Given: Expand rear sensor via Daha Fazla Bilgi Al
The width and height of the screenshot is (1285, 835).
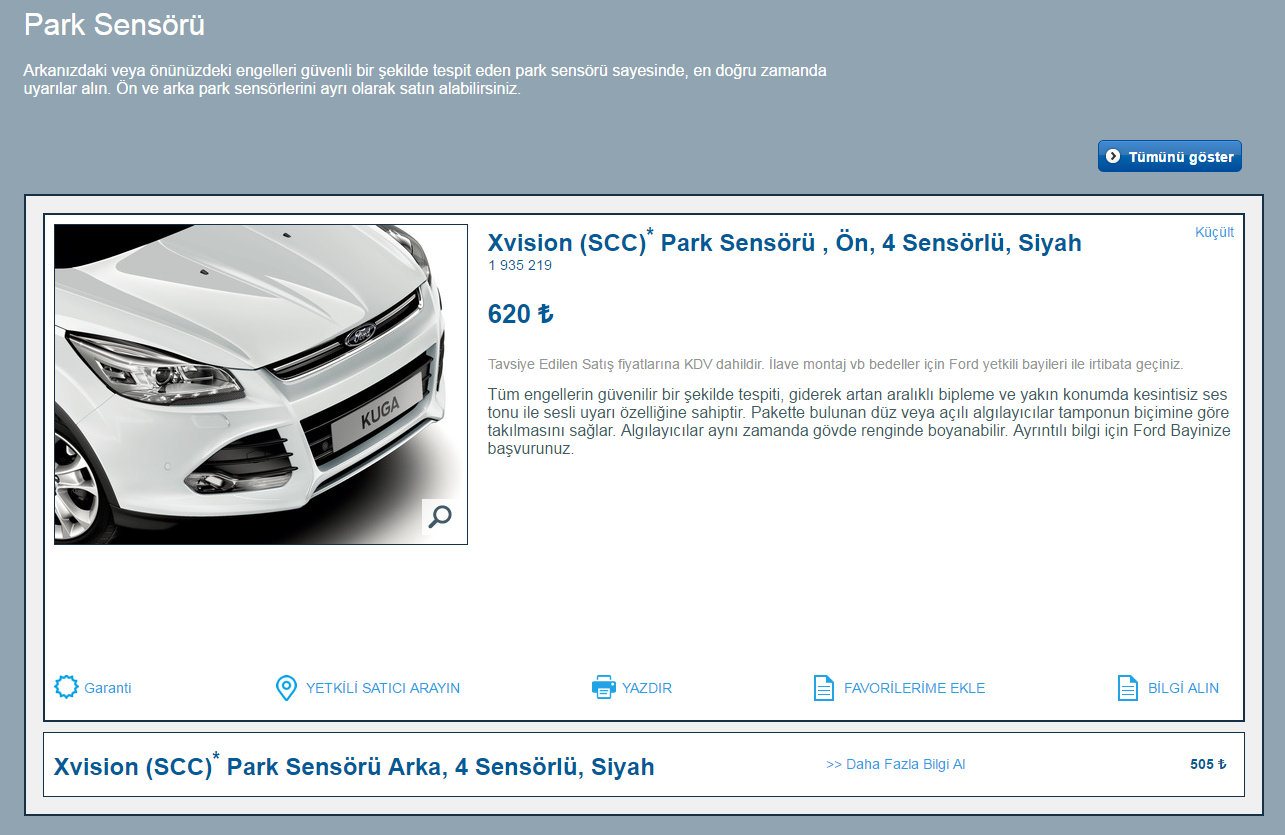Looking at the screenshot, I should 896,764.
